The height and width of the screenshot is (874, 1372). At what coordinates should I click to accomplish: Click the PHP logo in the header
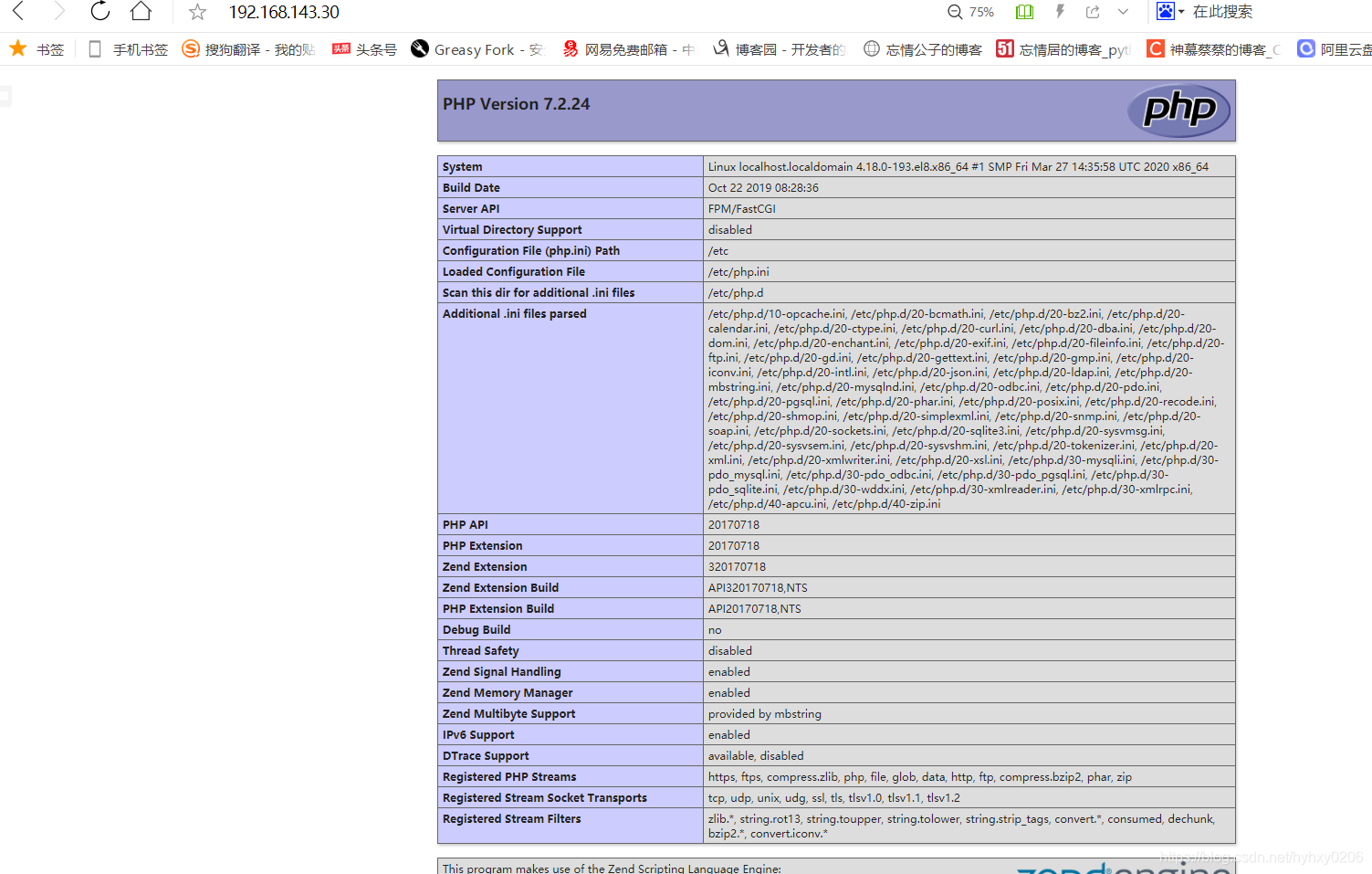pos(1178,111)
